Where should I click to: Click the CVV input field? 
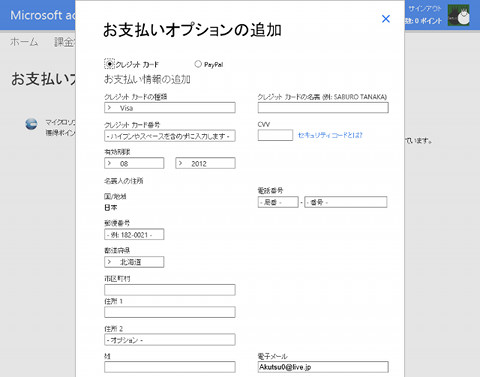pyautogui.click(x=275, y=135)
